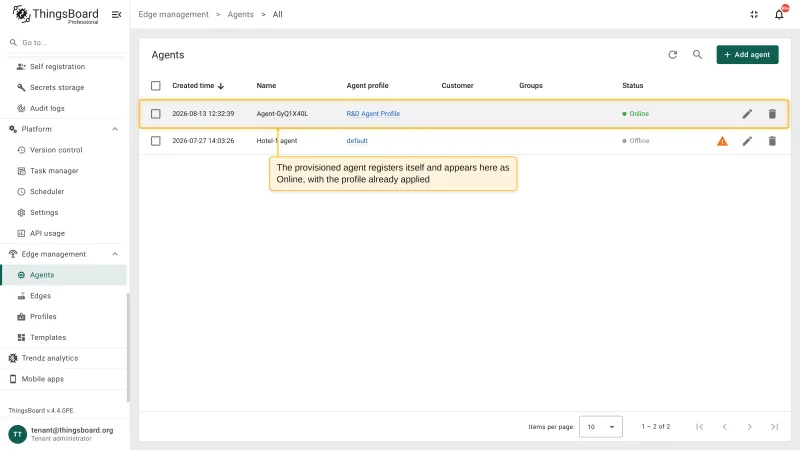
Task: Open the default agent profile link
Action: (357, 141)
